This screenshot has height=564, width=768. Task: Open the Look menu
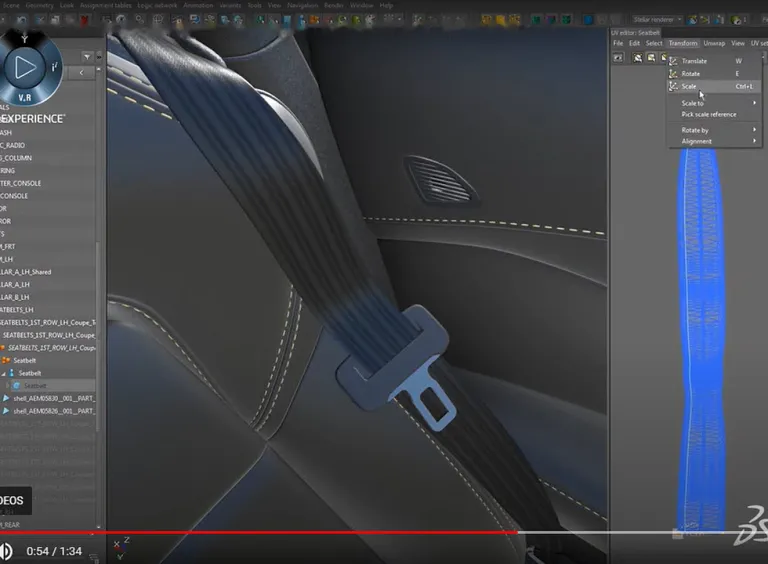(x=67, y=5)
